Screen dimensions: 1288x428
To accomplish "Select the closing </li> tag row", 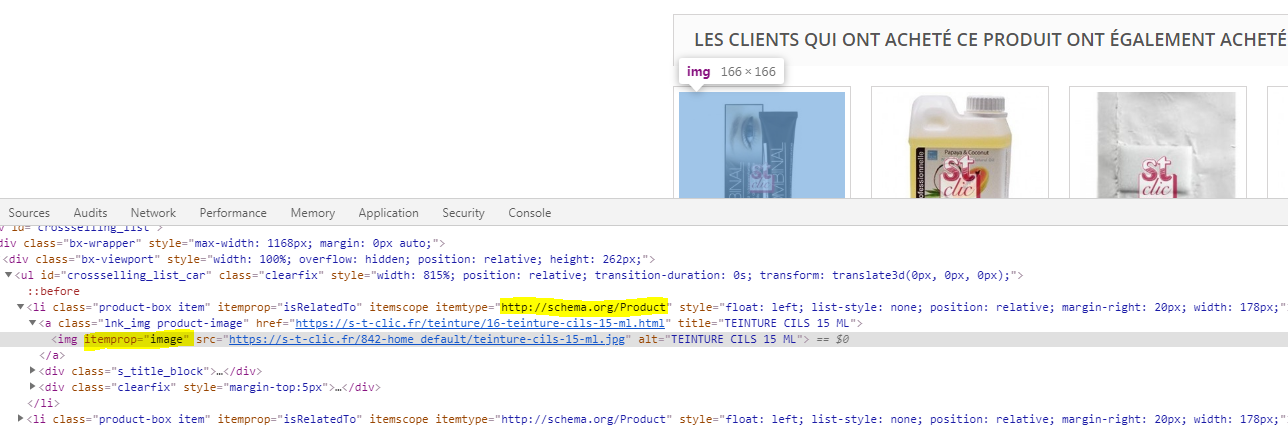I will point(644,403).
